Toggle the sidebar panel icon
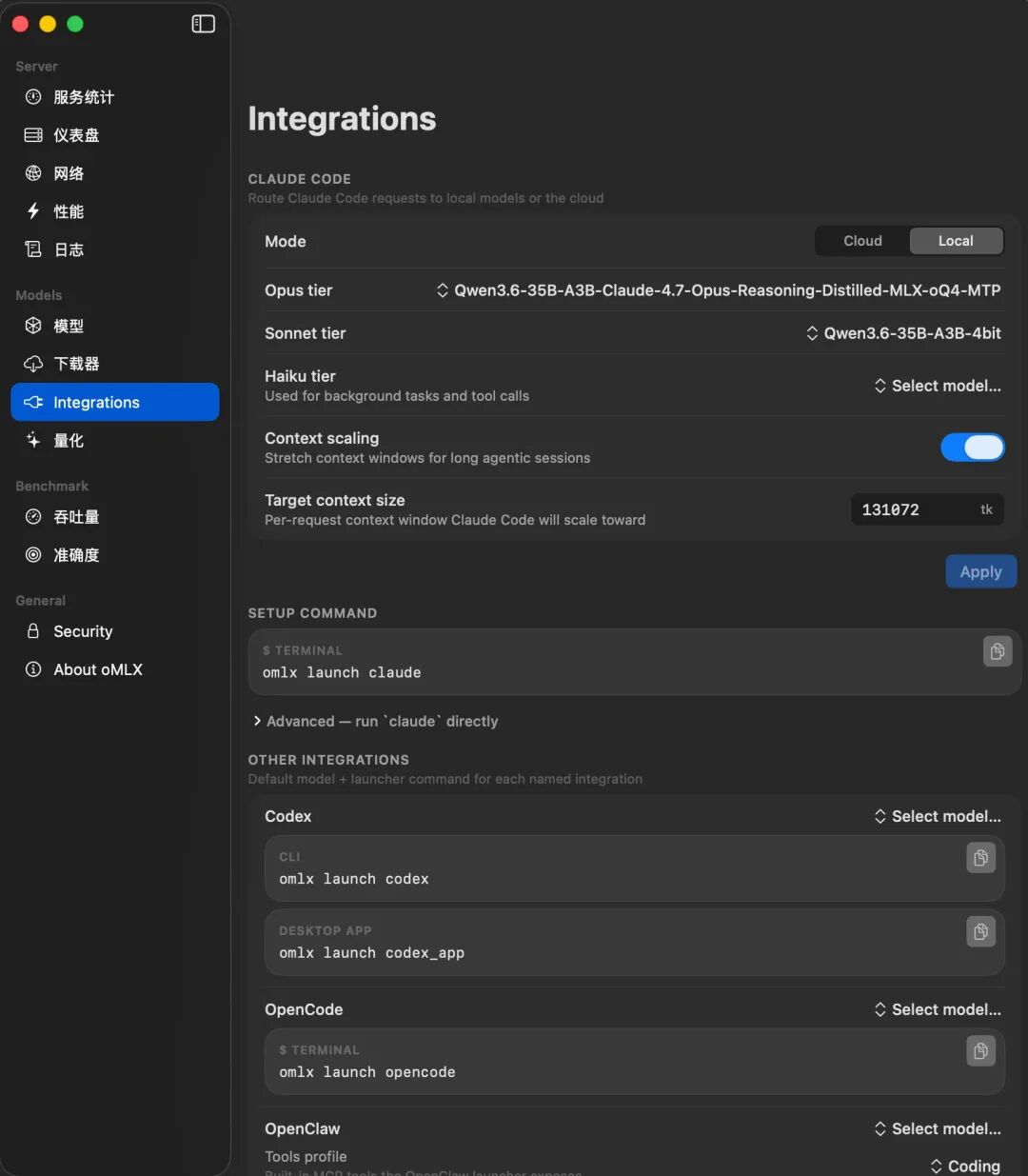 point(204,24)
